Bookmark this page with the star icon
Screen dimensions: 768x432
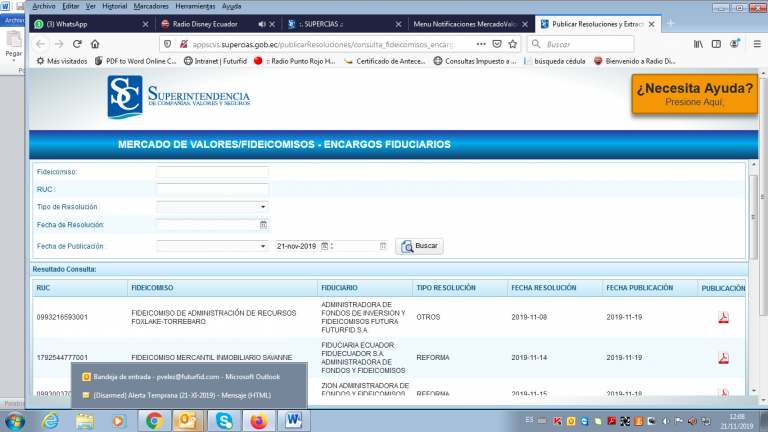[x=513, y=44]
